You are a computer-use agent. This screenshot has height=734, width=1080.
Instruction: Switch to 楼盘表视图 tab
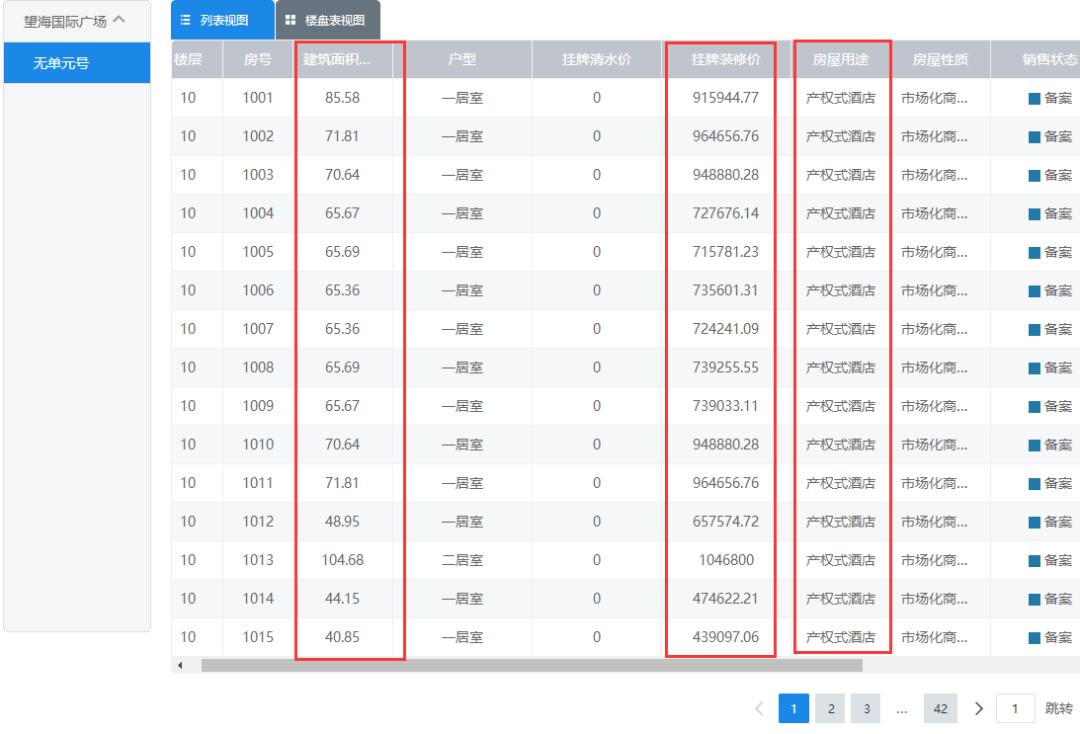[x=328, y=20]
